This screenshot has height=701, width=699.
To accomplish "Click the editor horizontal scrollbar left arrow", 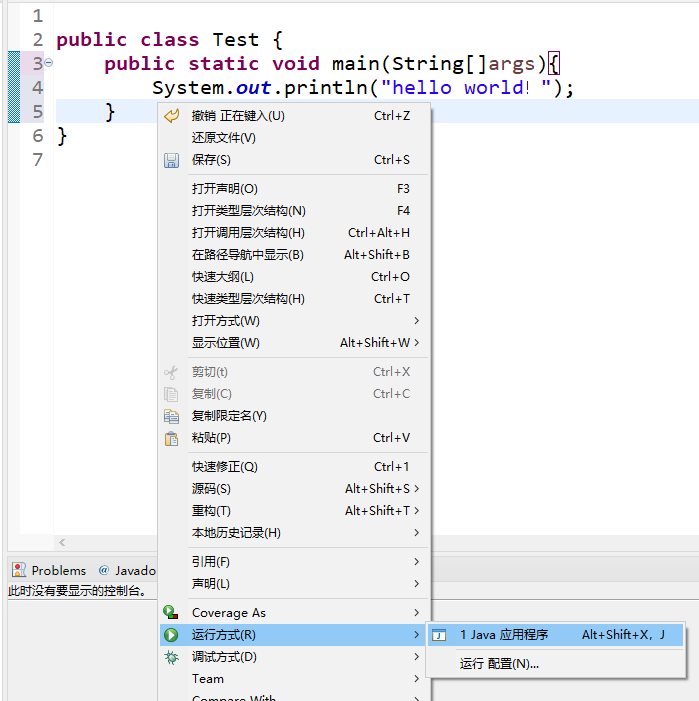I will coord(62,543).
